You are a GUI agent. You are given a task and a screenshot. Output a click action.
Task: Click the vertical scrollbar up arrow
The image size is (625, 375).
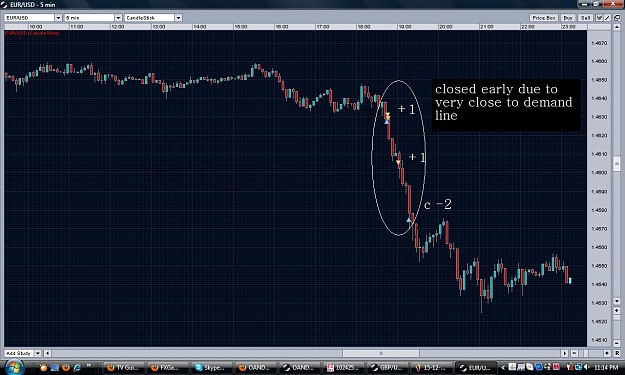coord(617,27)
